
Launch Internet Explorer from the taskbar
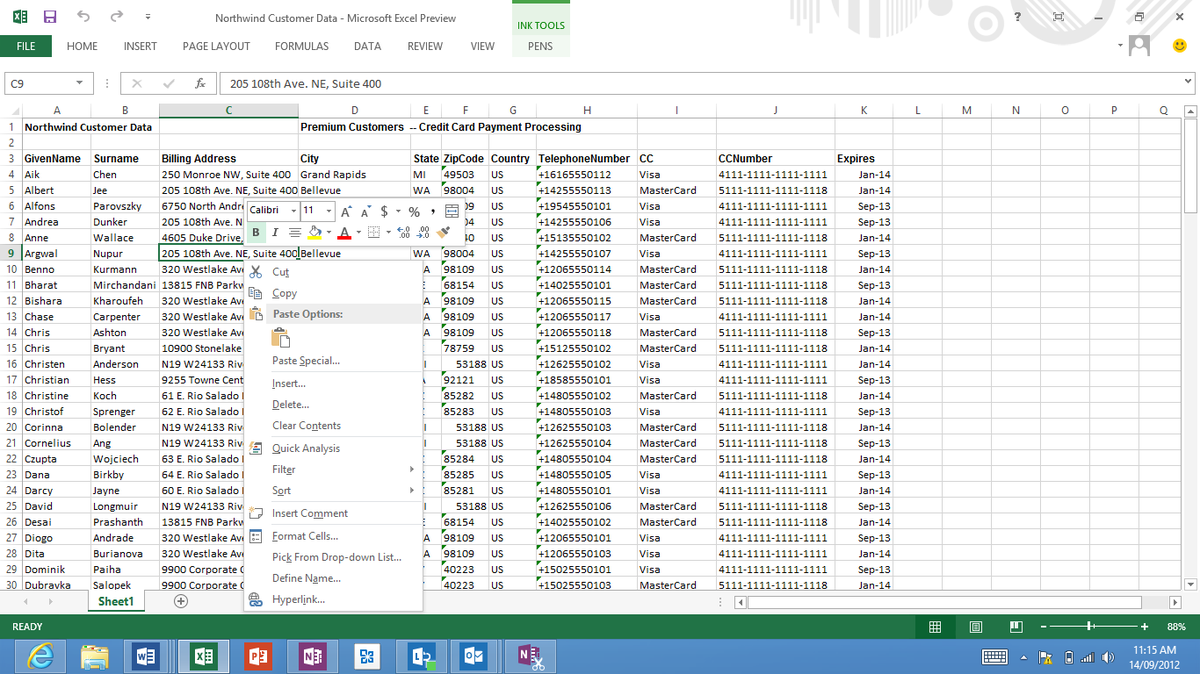[x=40, y=655]
